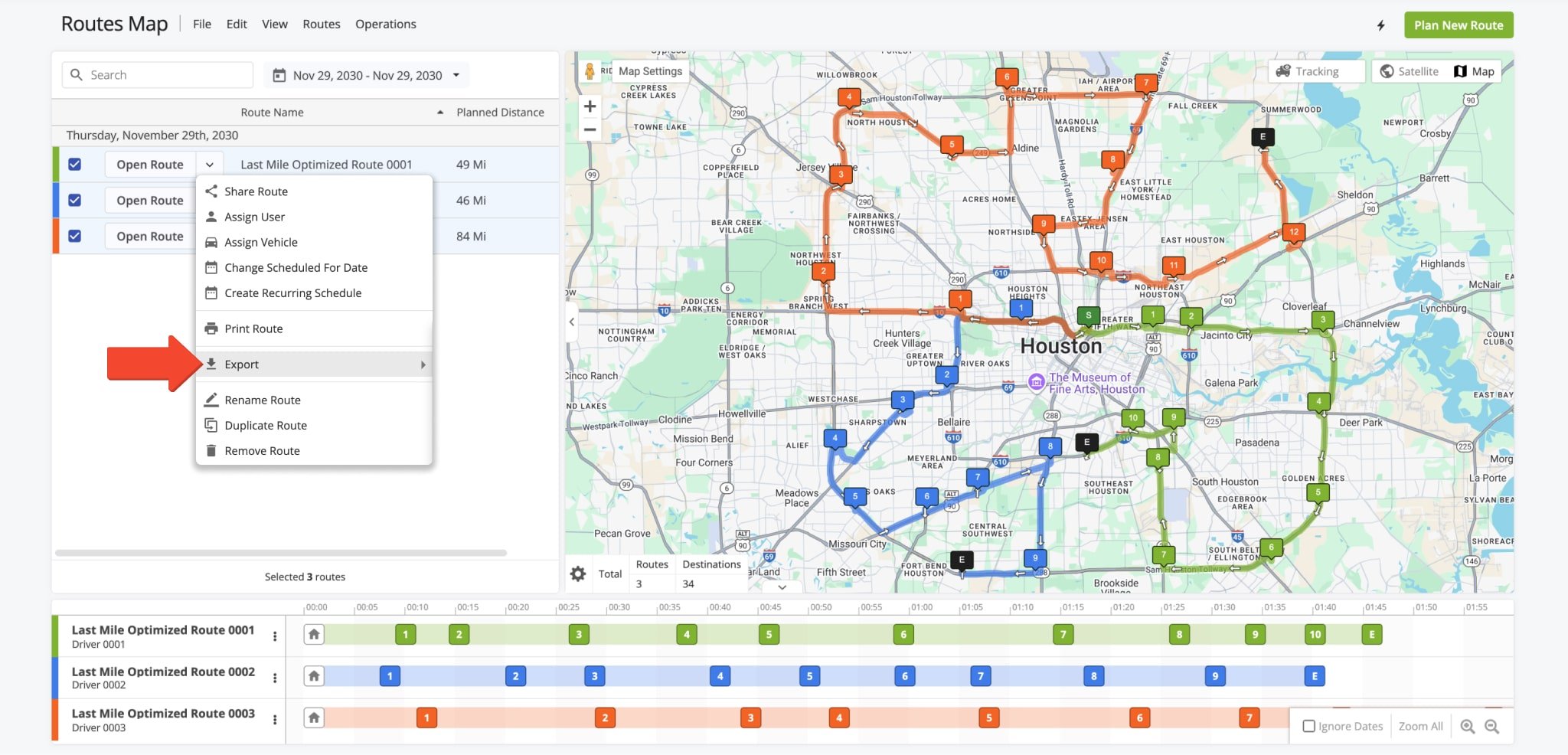Sort by Route Name column arrow
This screenshot has height=755, width=1568.
440,113
